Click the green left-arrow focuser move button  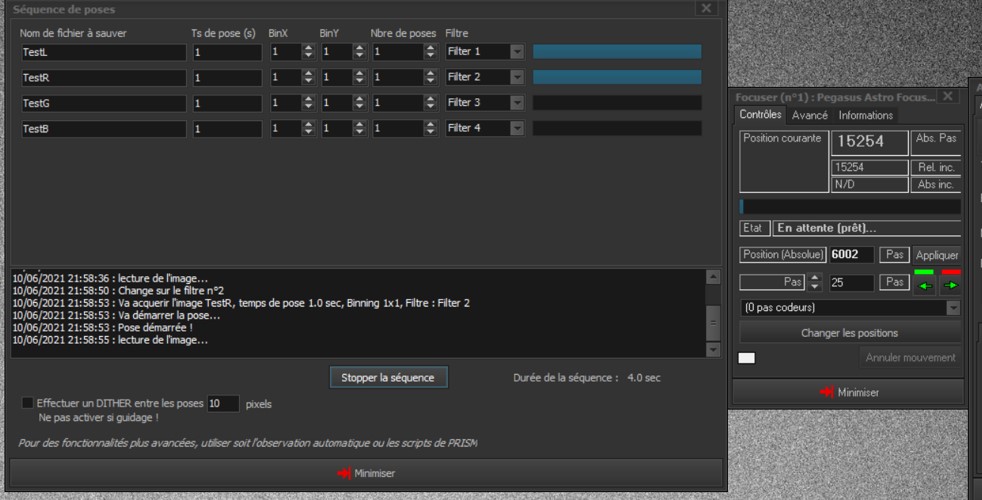coord(924,285)
